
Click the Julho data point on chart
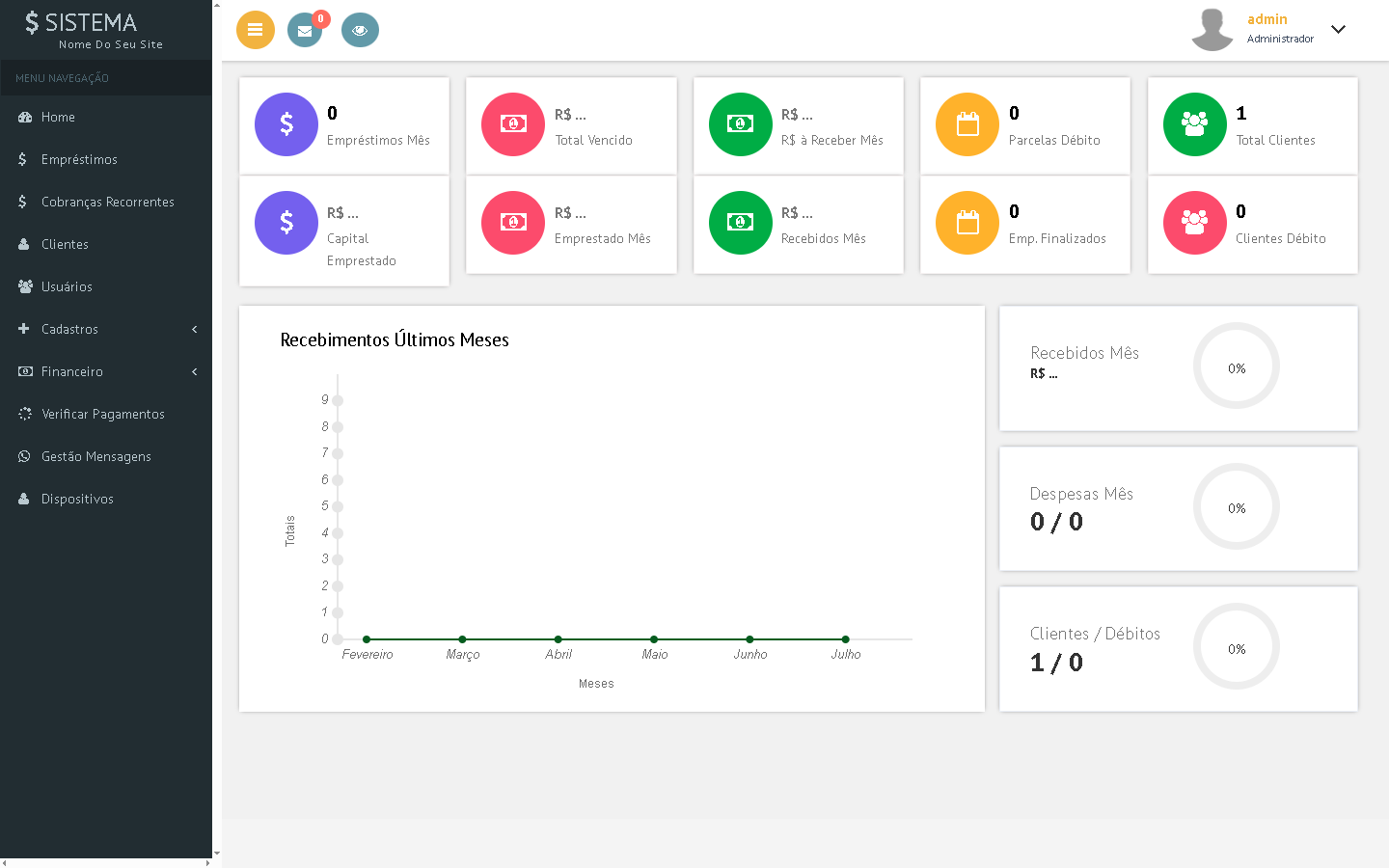tap(845, 639)
